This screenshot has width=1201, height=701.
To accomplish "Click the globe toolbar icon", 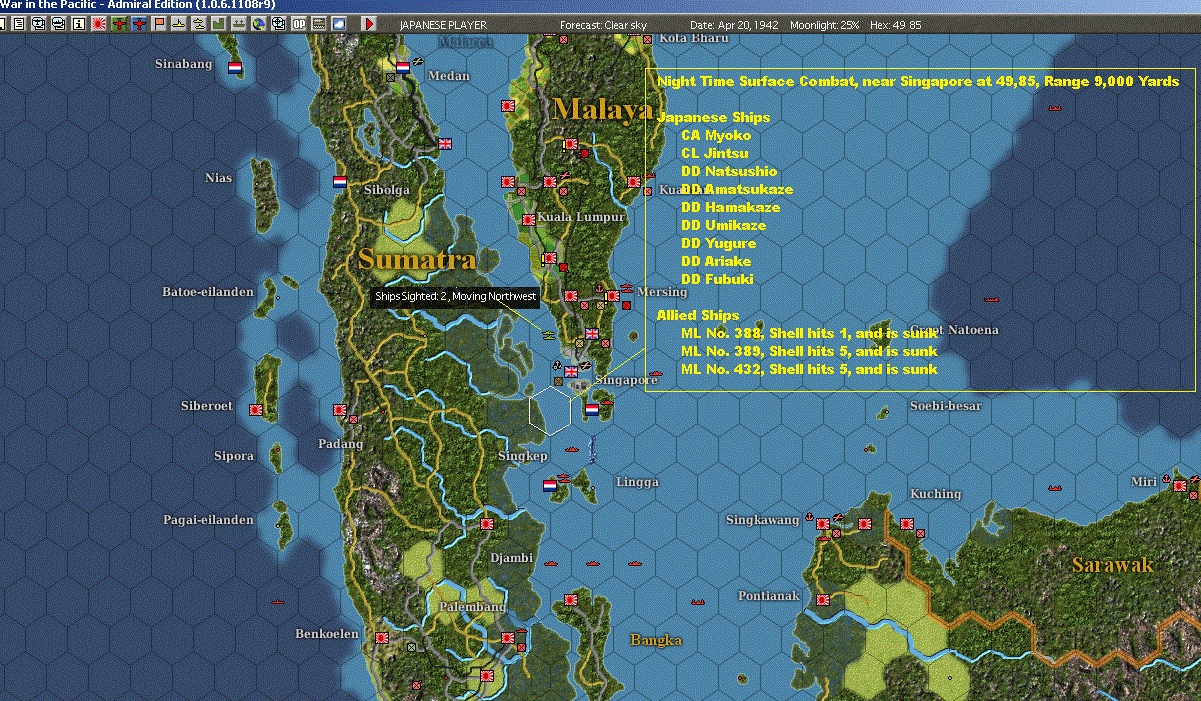I will pos(259,23).
